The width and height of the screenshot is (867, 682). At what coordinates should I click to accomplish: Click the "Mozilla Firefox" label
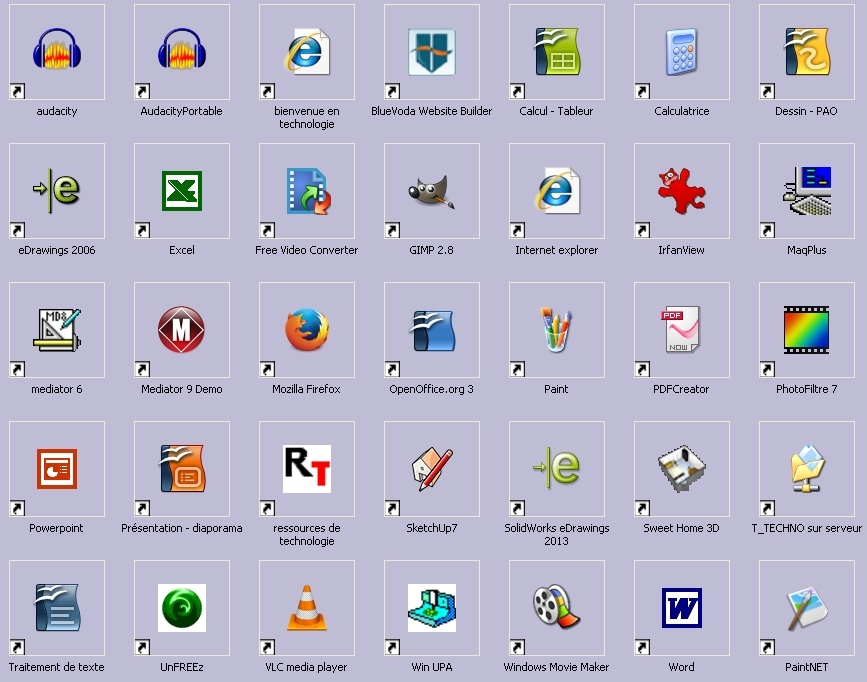pos(306,389)
